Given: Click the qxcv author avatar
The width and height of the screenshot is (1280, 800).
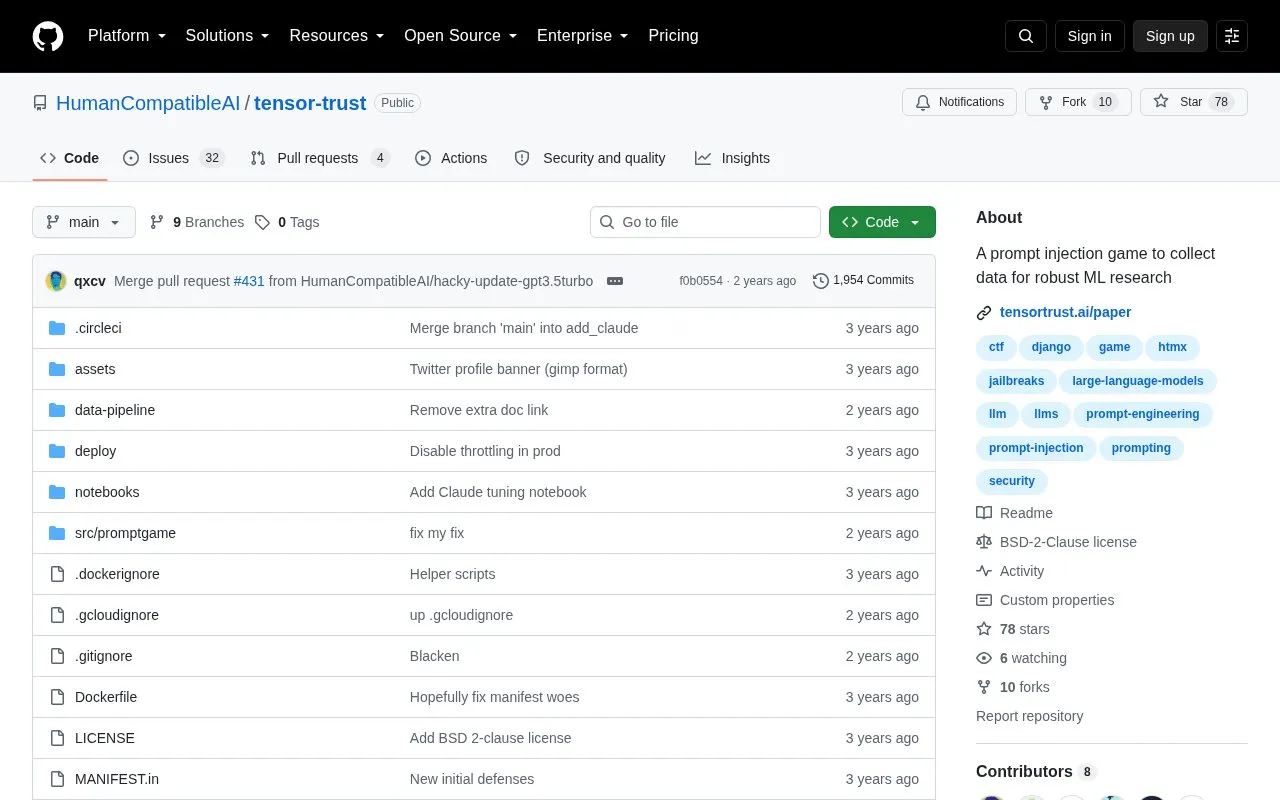Looking at the screenshot, I should [56, 281].
